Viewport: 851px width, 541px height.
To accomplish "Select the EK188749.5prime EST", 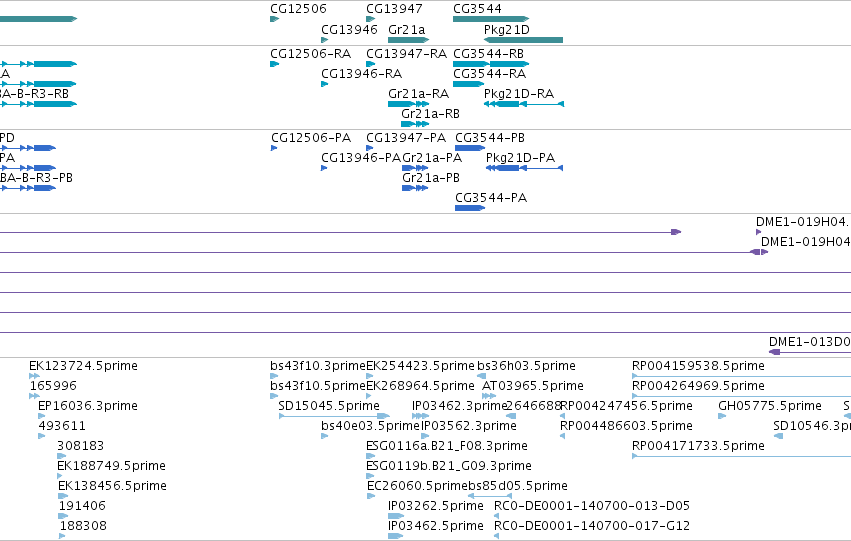I will (111, 466).
